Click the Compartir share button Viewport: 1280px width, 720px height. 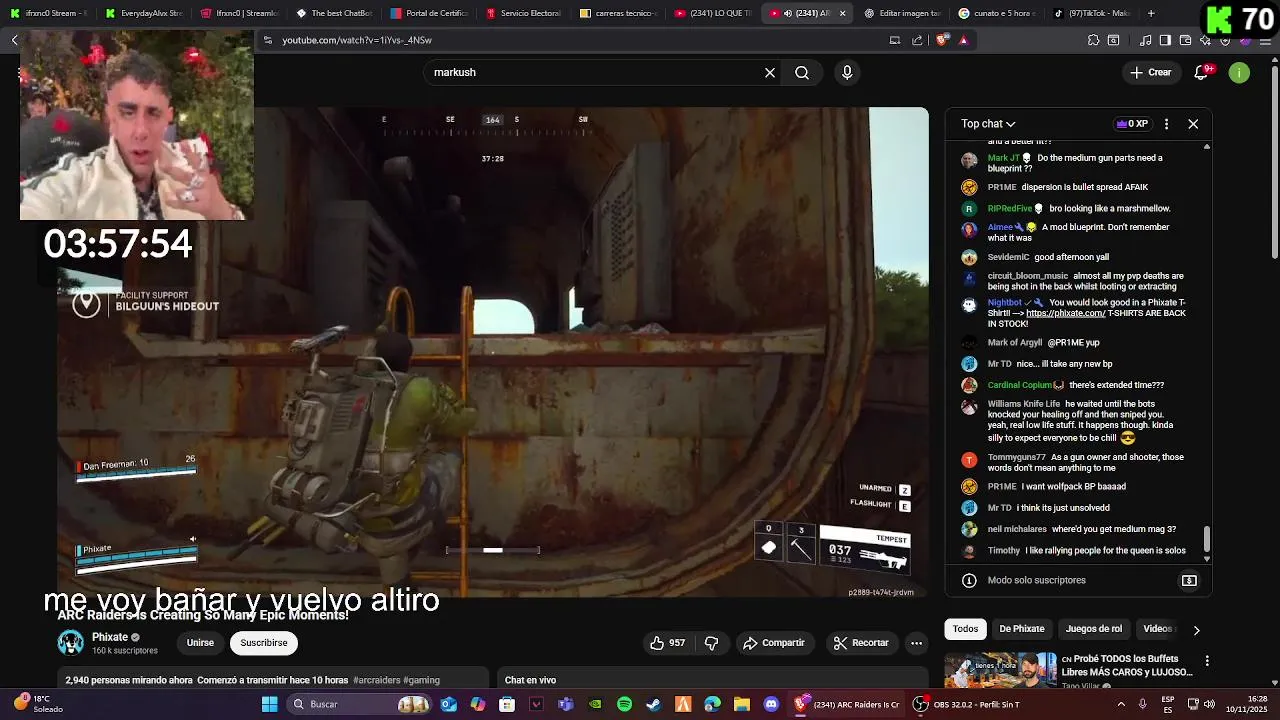point(774,643)
